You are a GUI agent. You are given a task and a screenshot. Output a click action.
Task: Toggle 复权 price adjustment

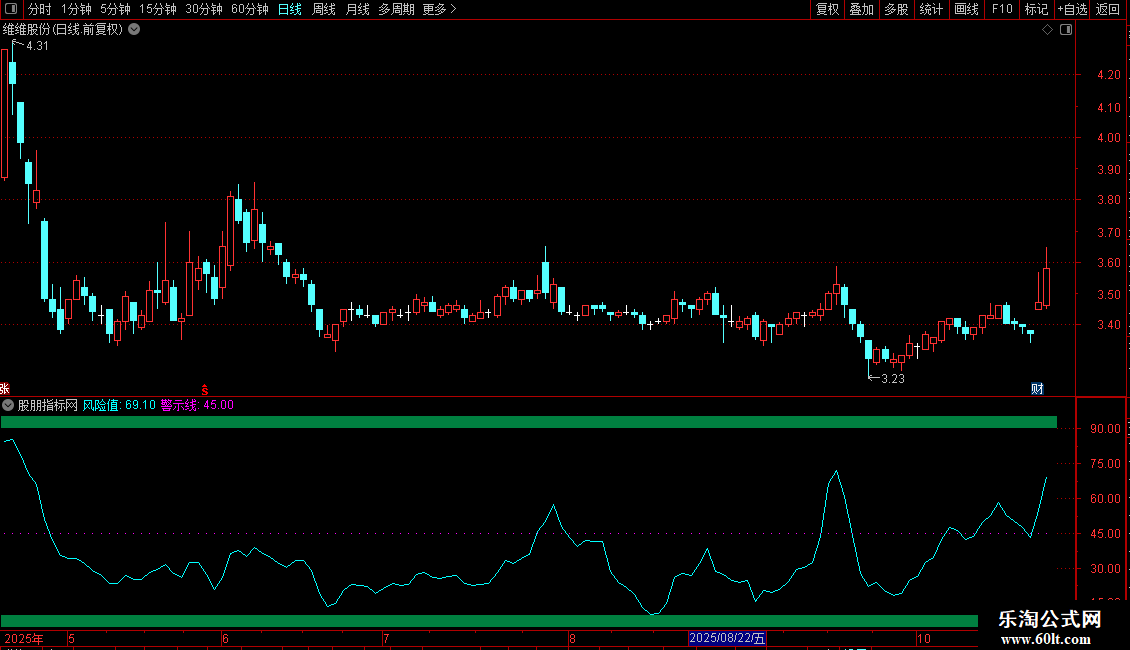point(827,9)
